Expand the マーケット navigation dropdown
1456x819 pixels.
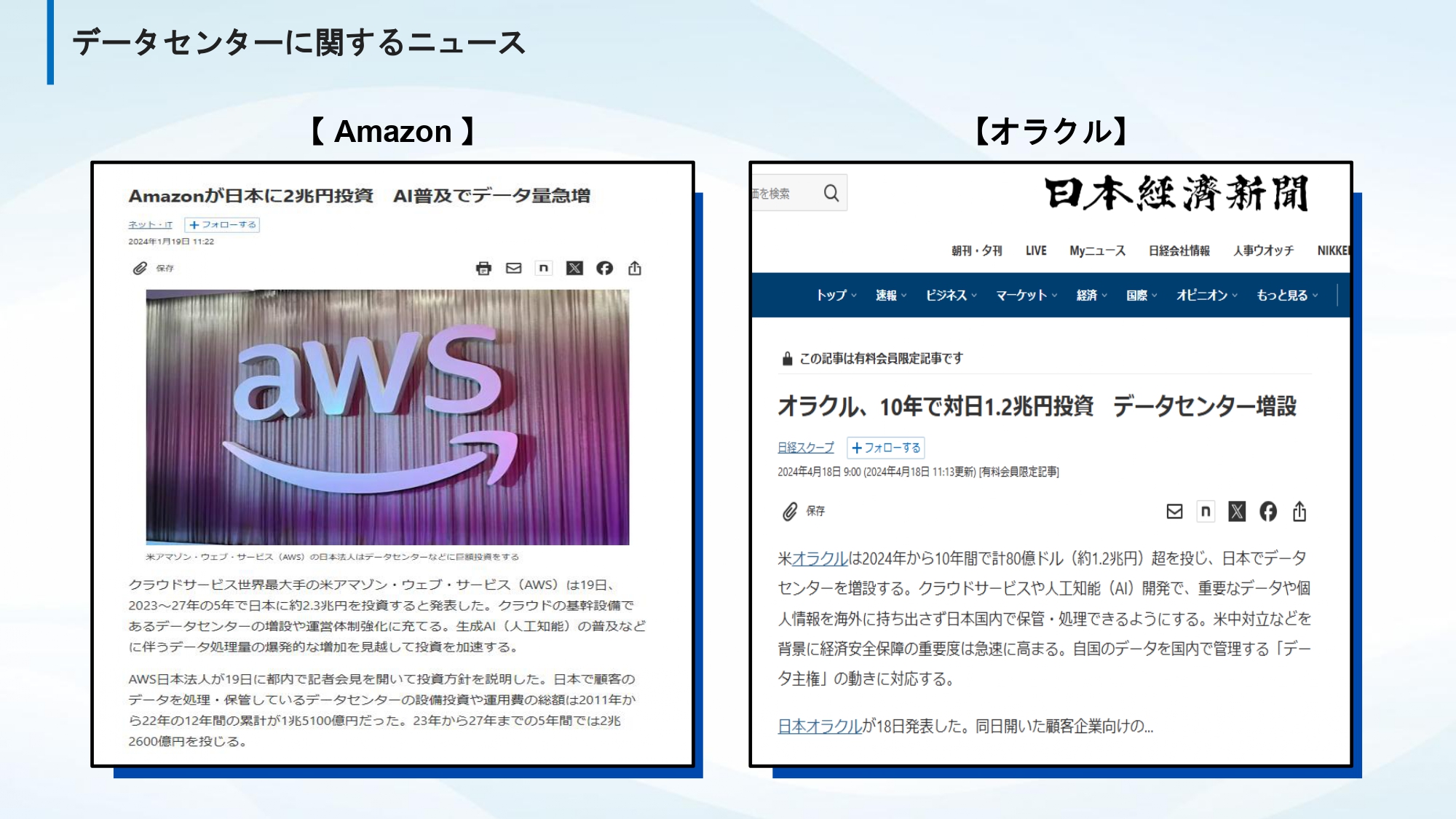[x=1026, y=295]
